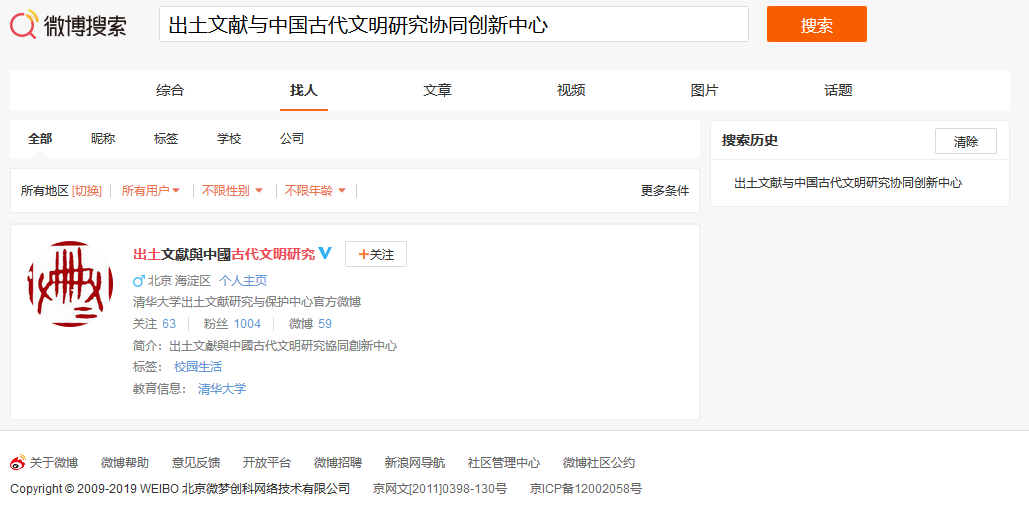Image resolution: width=1029 pixels, height=513 pixels.
Task: Click the 北京 海淀区 location text
Action: click(x=179, y=281)
